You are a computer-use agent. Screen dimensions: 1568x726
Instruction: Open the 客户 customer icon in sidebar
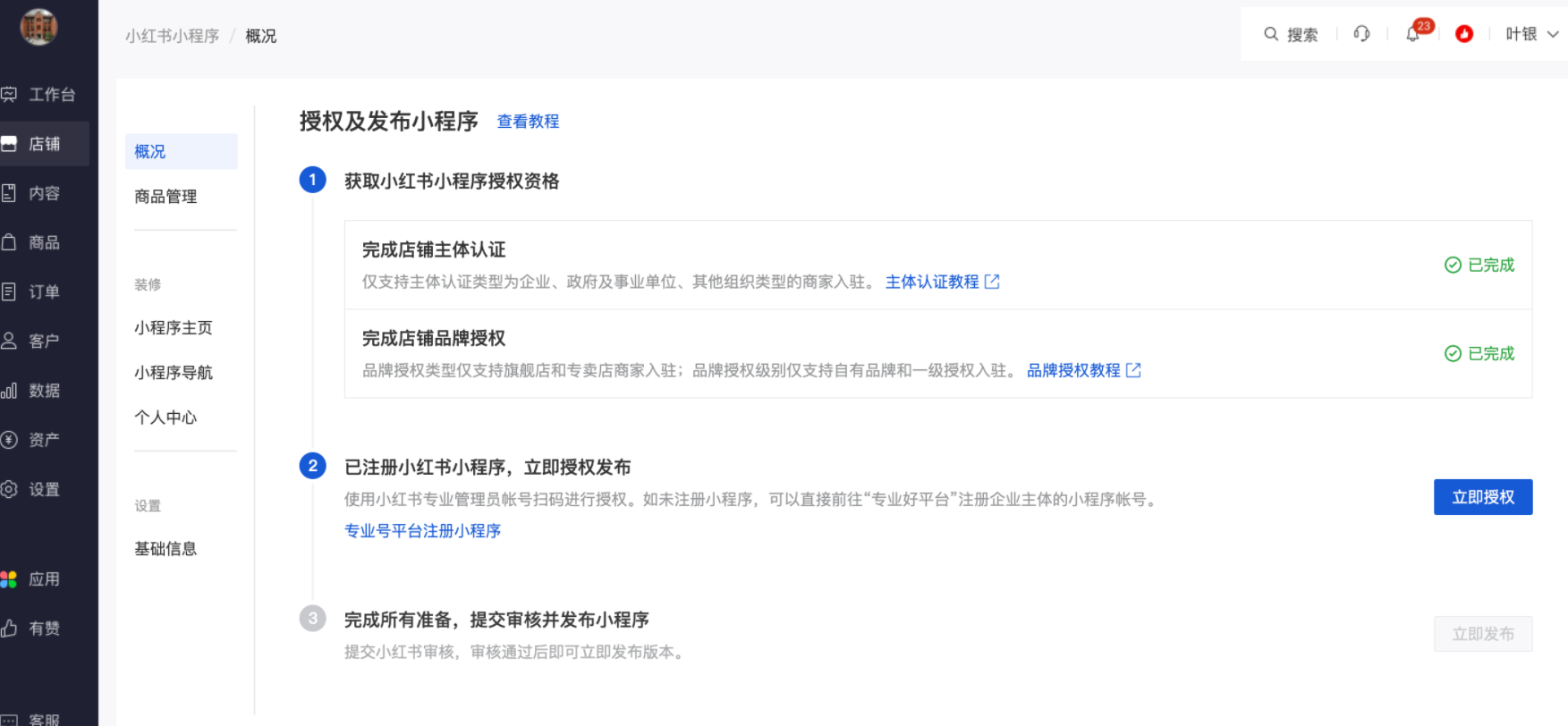click(9, 341)
